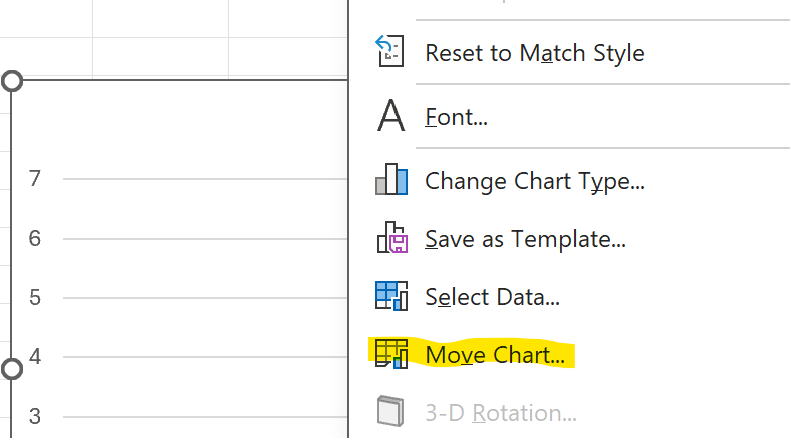Choose Reset to Match Style menu entry
This screenshot has height=438, width=790.
pos(534,52)
